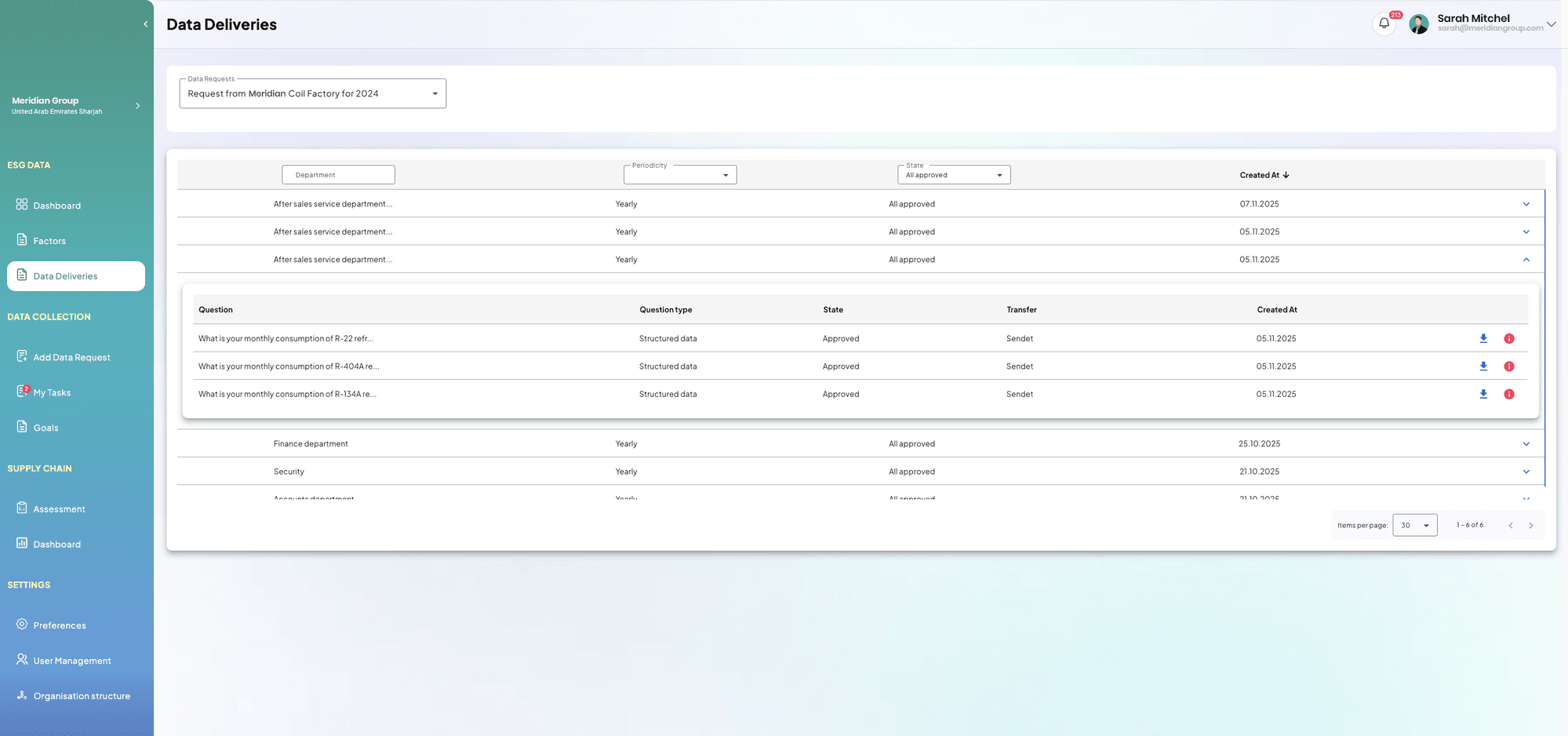The image size is (1568, 736).
Task: Collapse the expanded After sales service row
Action: click(1526, 260)
